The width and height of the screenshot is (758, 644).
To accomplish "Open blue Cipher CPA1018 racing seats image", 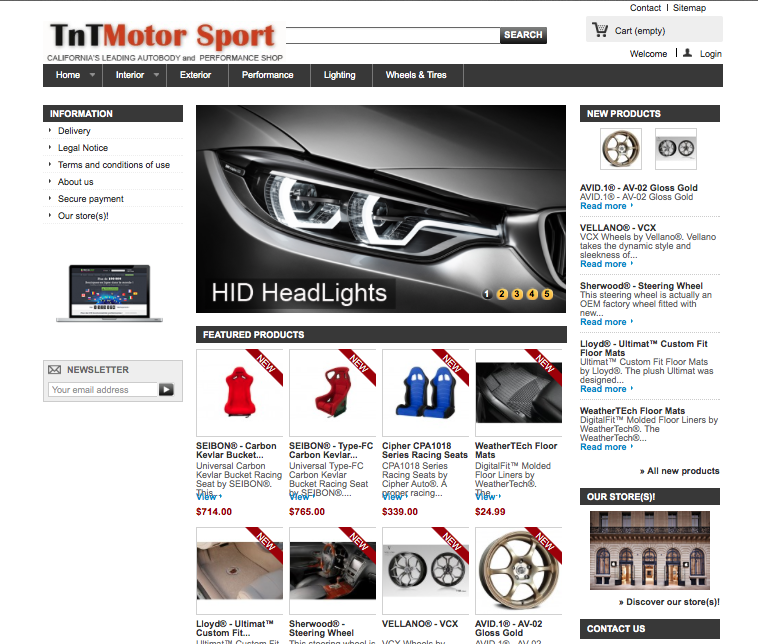I will point(425,393).
